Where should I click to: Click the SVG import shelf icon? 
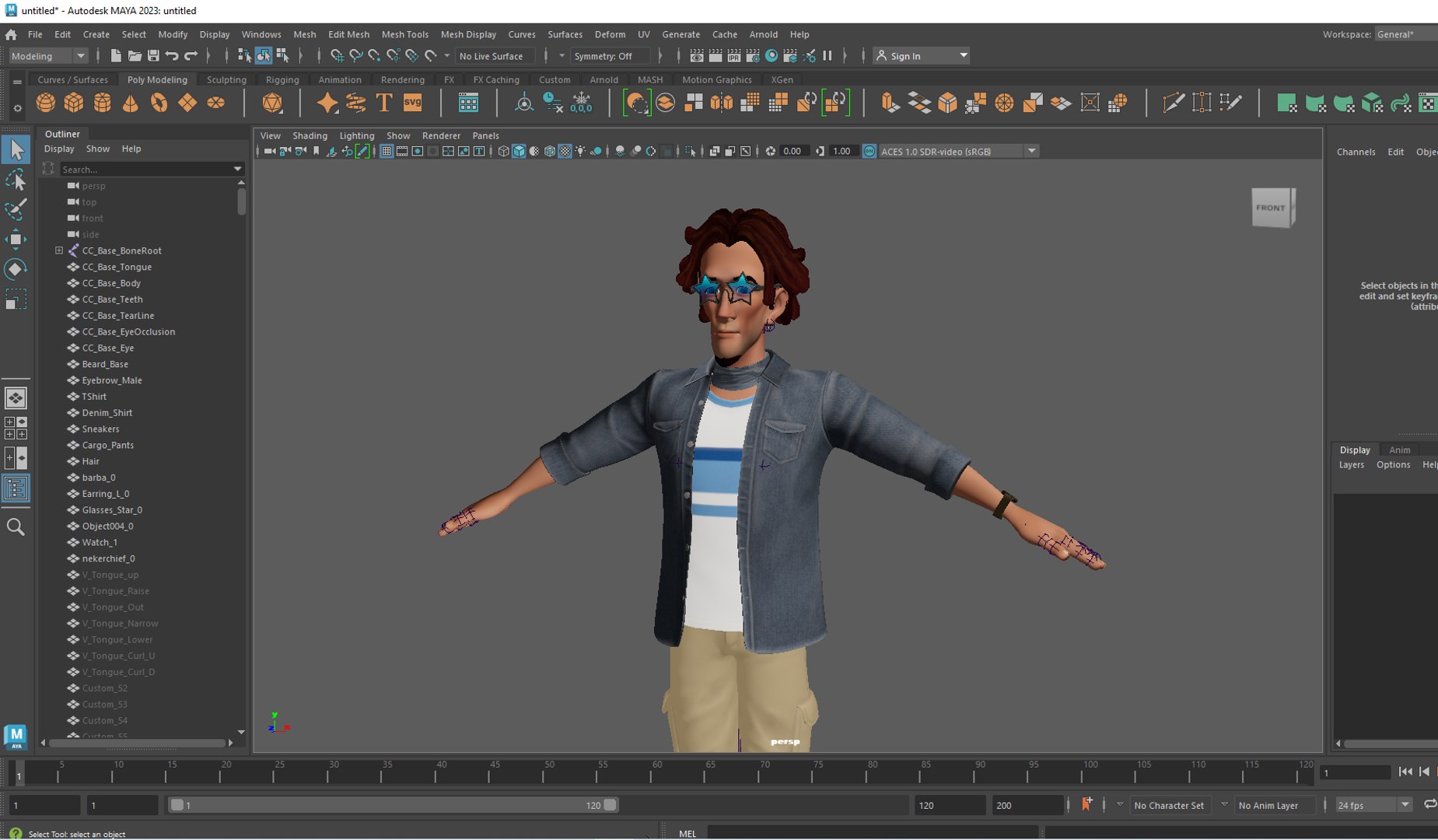click(412, 103)
